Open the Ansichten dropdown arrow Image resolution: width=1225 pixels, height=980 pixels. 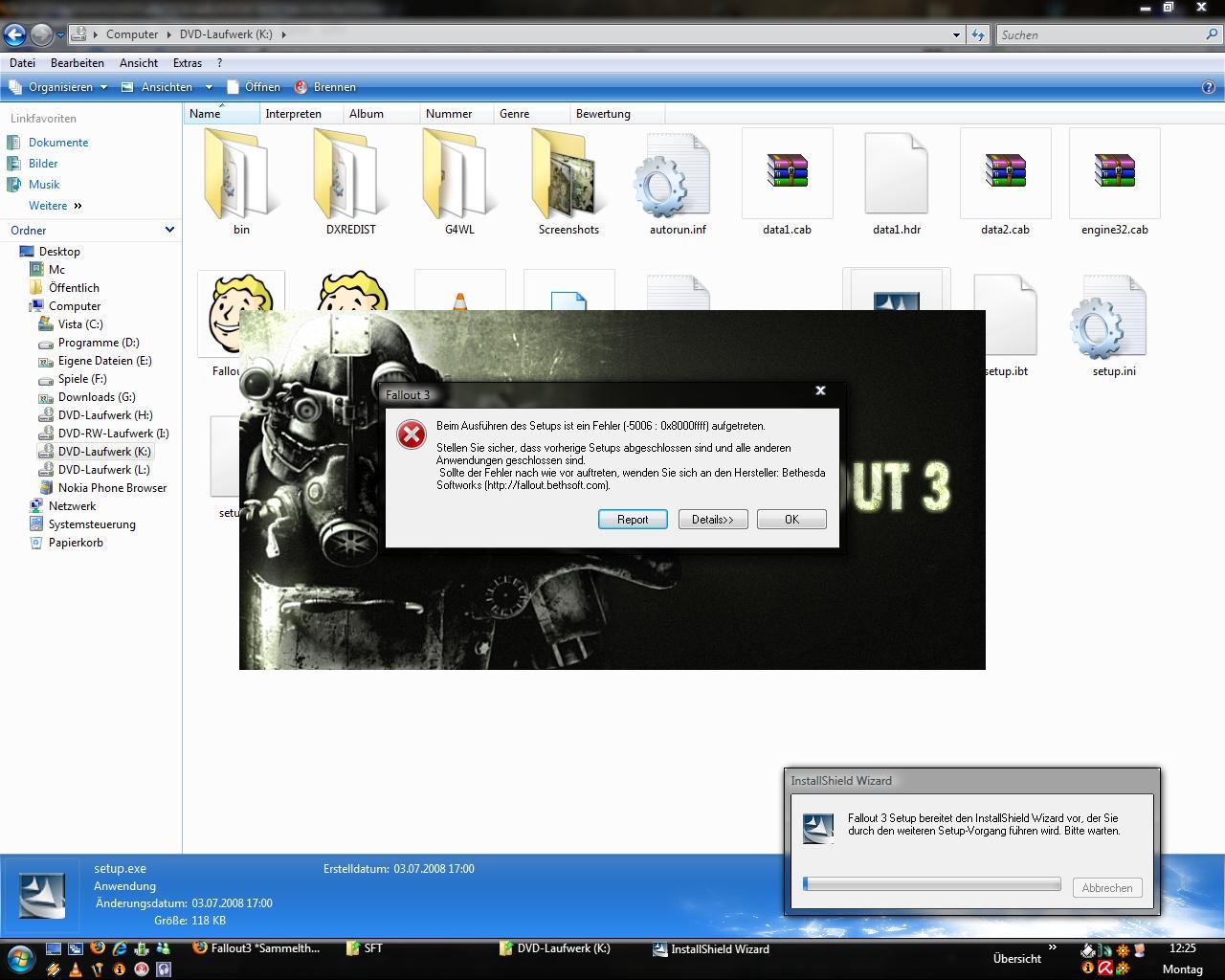click(209, 87)
